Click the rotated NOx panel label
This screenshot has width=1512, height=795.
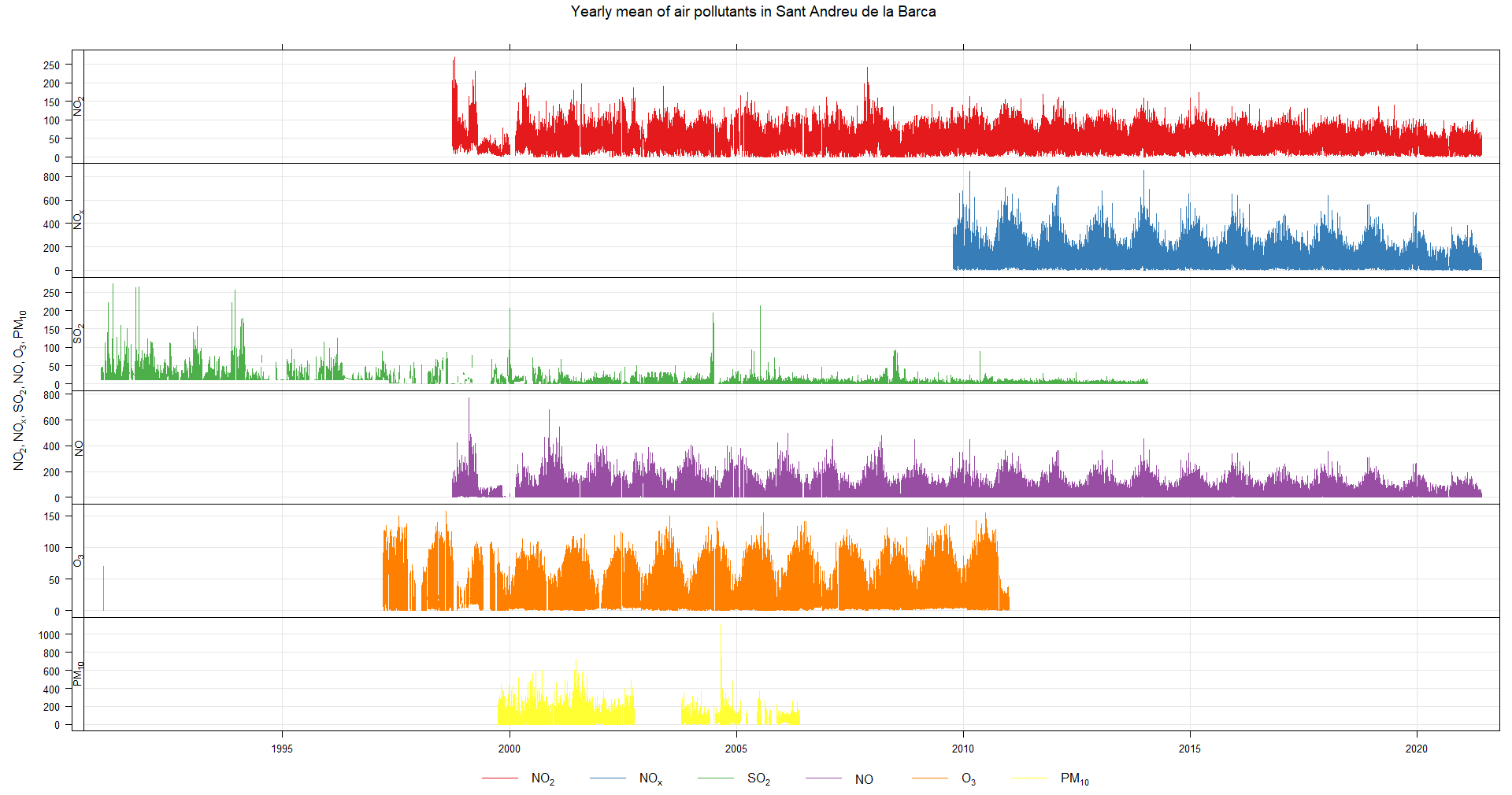[x=78, y=220]
